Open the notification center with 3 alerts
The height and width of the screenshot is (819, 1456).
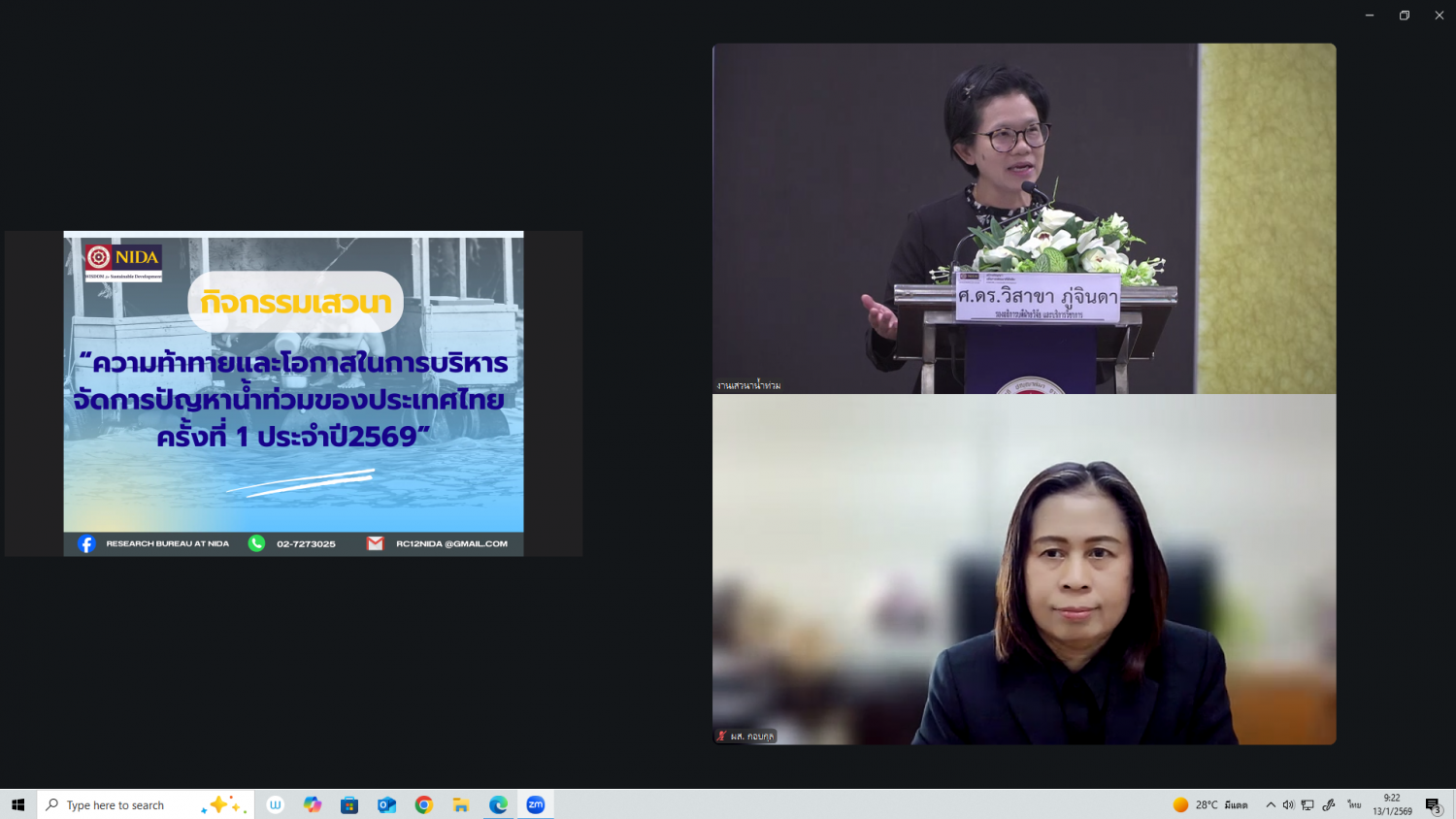tap(1433, 804)
